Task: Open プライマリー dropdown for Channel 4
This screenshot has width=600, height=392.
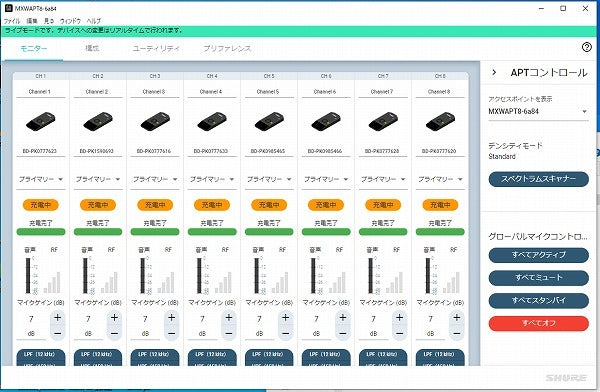Action: [212, 179]
